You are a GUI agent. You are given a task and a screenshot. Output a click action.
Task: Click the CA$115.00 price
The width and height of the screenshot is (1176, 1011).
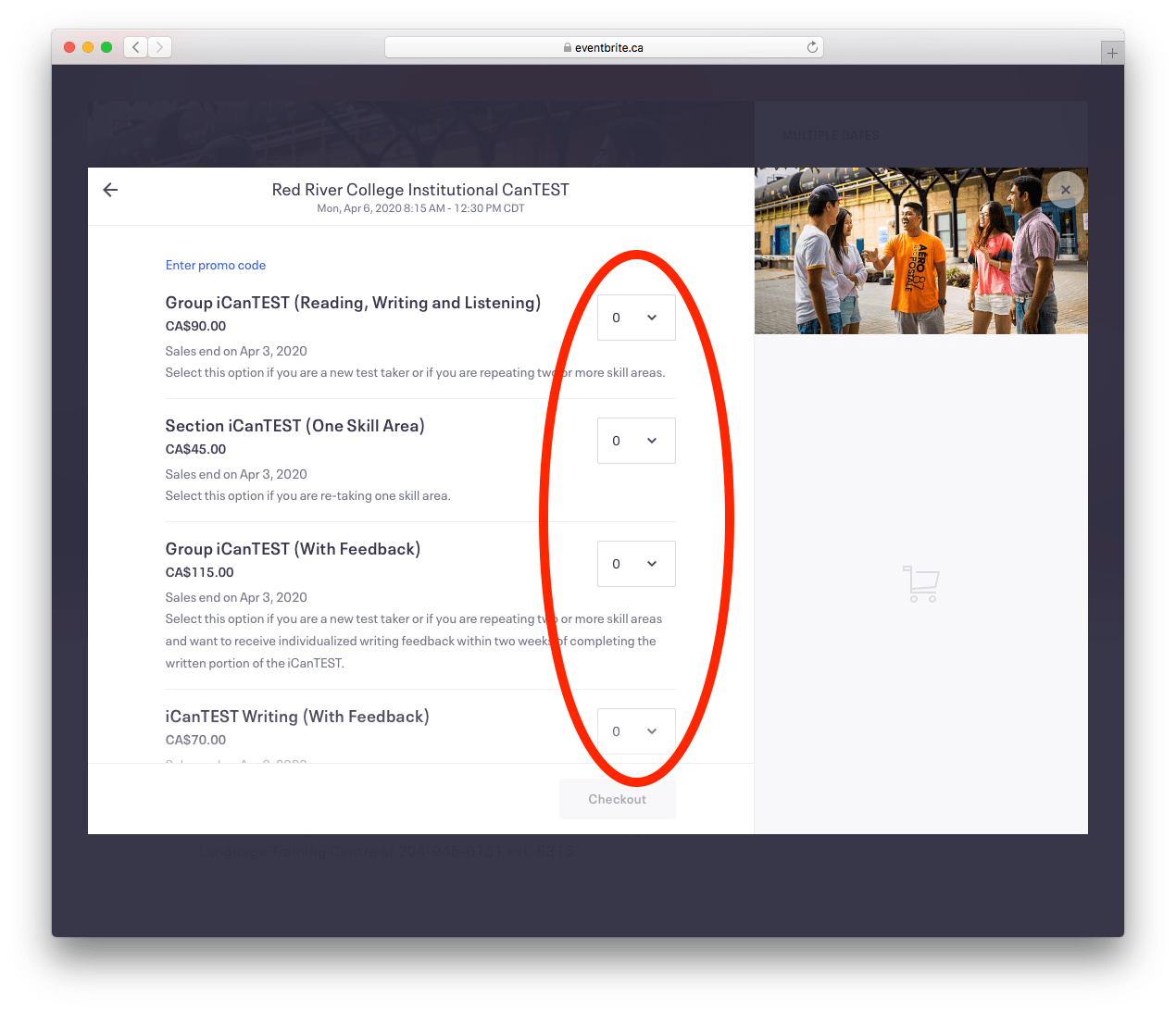click(x=199, y=572)
